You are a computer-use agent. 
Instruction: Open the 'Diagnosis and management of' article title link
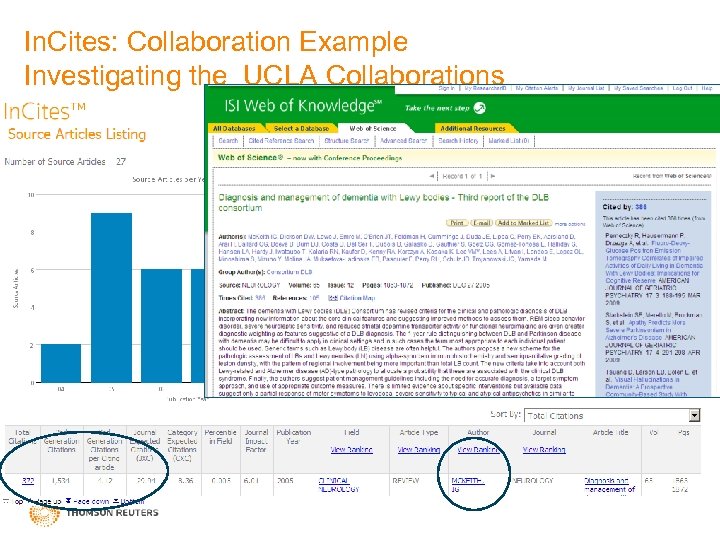pos(610,485)
